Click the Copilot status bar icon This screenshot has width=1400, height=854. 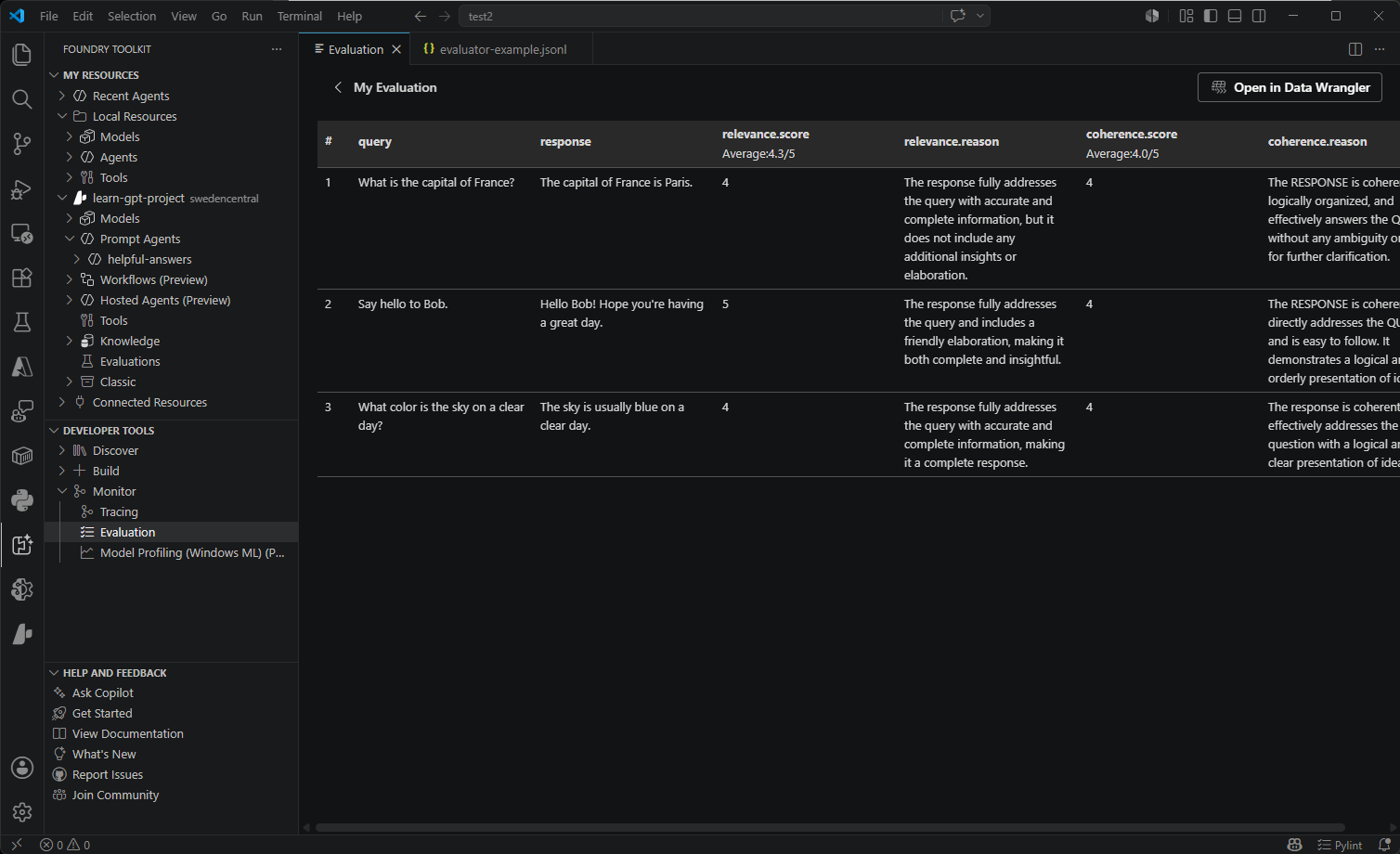click(1295, 845)
